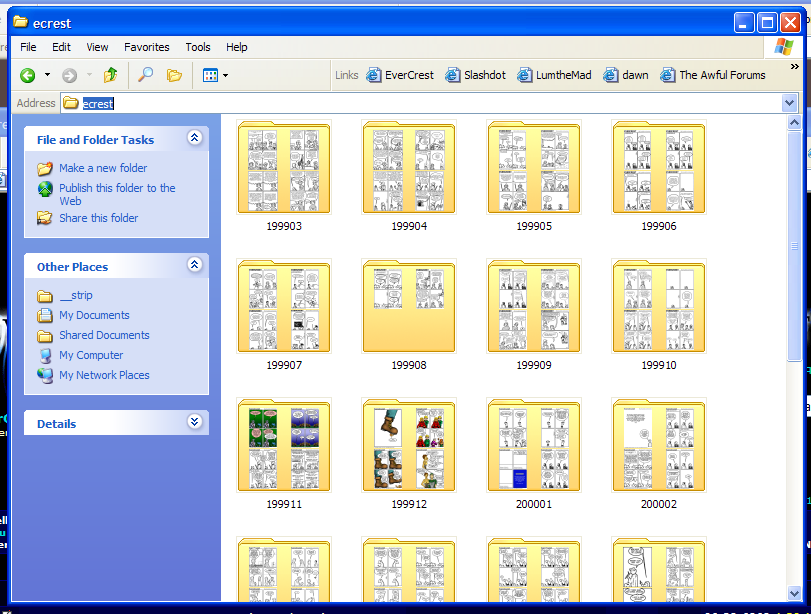Click the Make a new folder icon
The height and width of the screenshot is (614, 811).
coord(44,169)
